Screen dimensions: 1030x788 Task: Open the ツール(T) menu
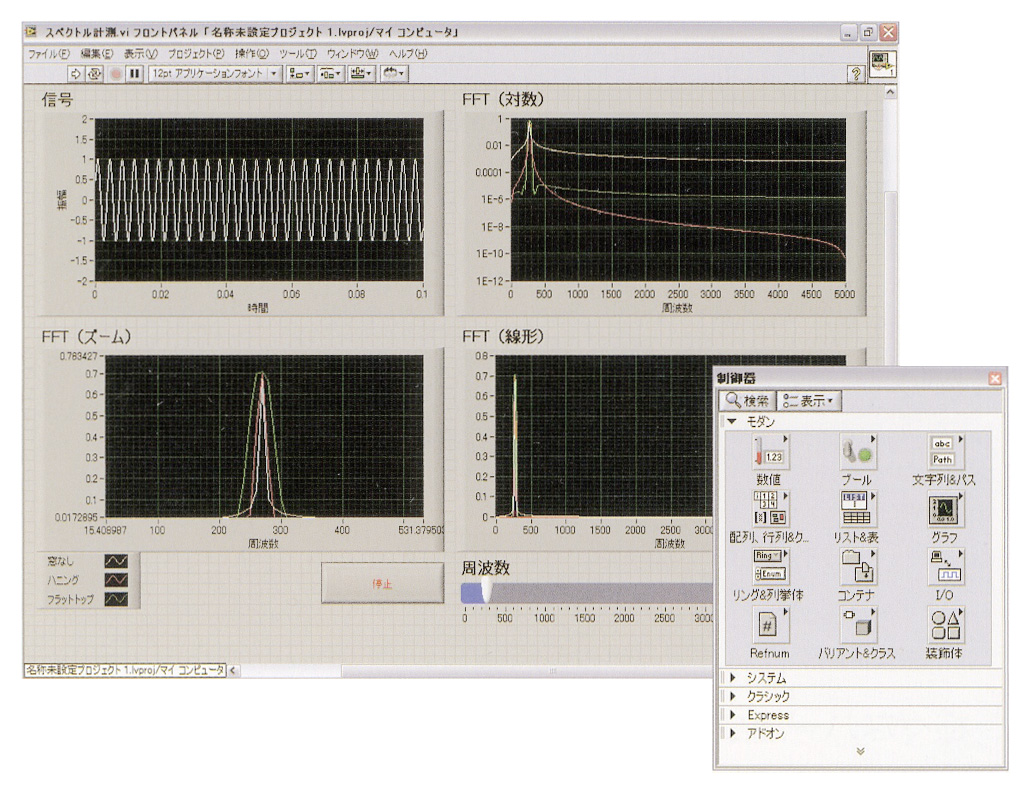click(298, 54)
